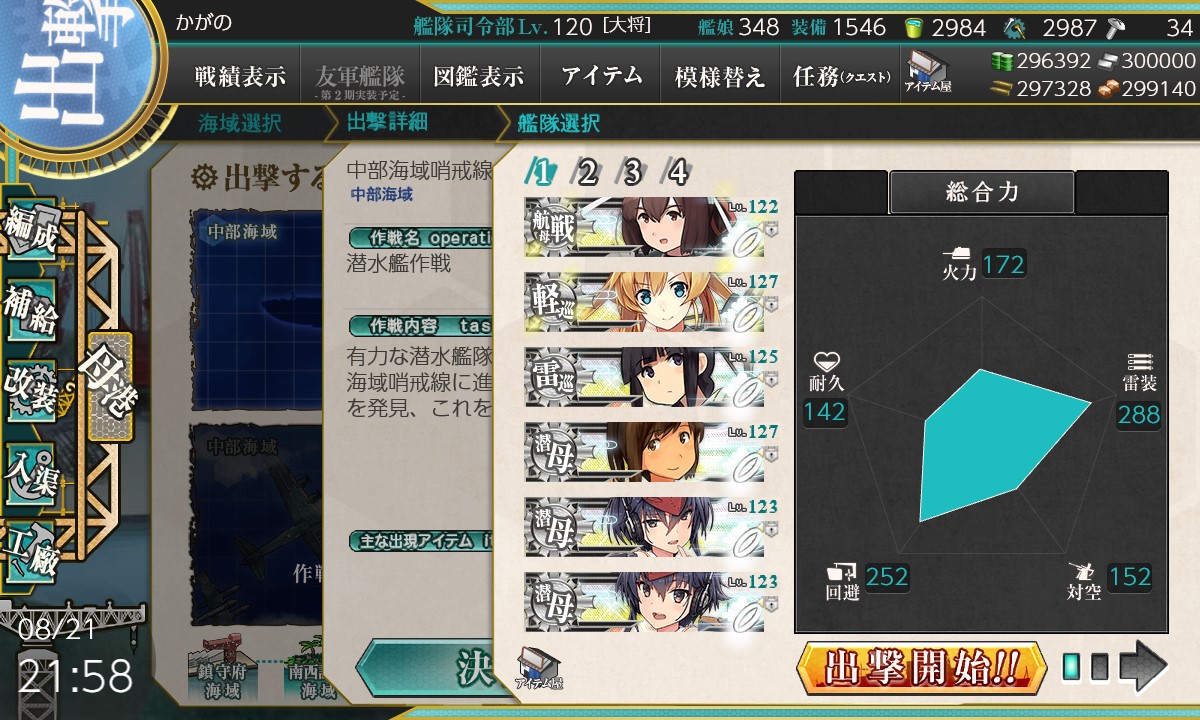Open 戦績表示 menu item
Viewport: 1200px width, 720px height.
click(240, 76)
